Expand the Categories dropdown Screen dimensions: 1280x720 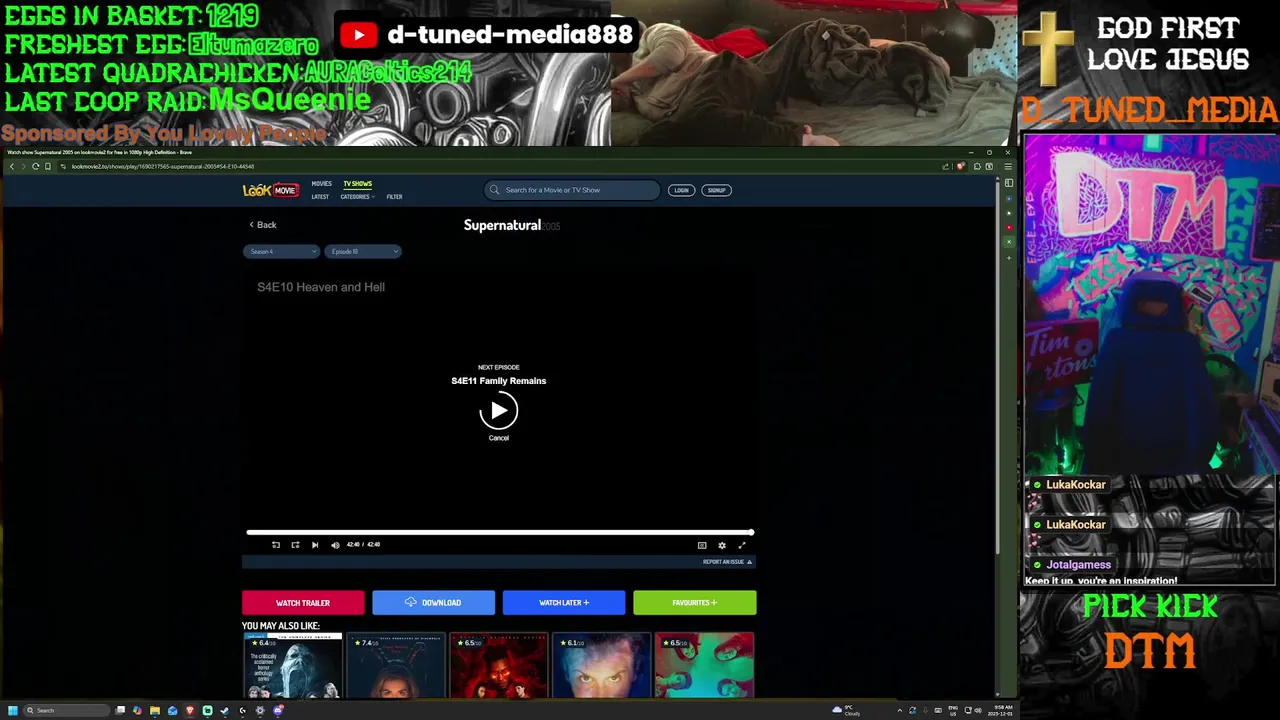coord(357,197)
